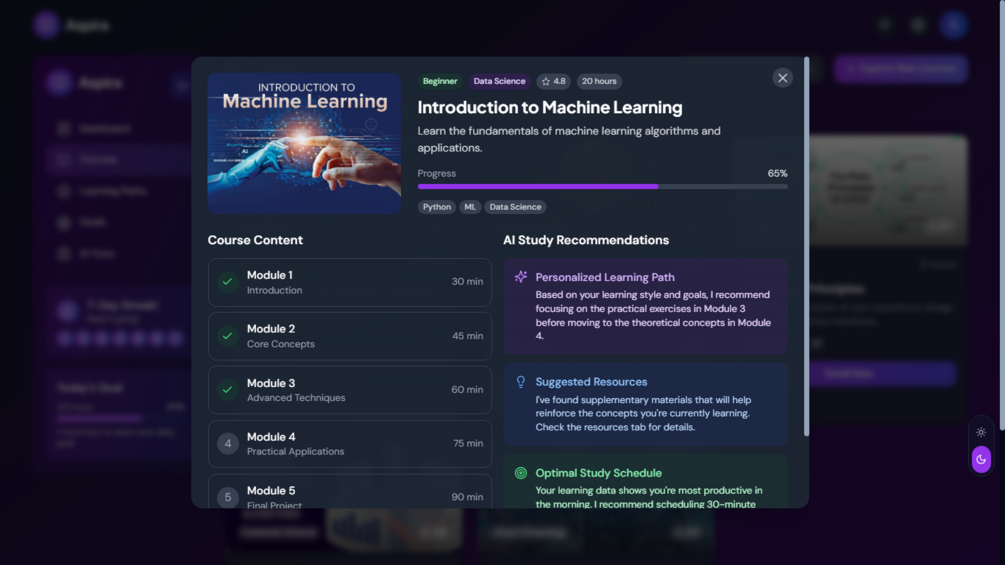
Task: Open the Optimal Study Schedule recommendation card
Action: click(x=645, y=482)
